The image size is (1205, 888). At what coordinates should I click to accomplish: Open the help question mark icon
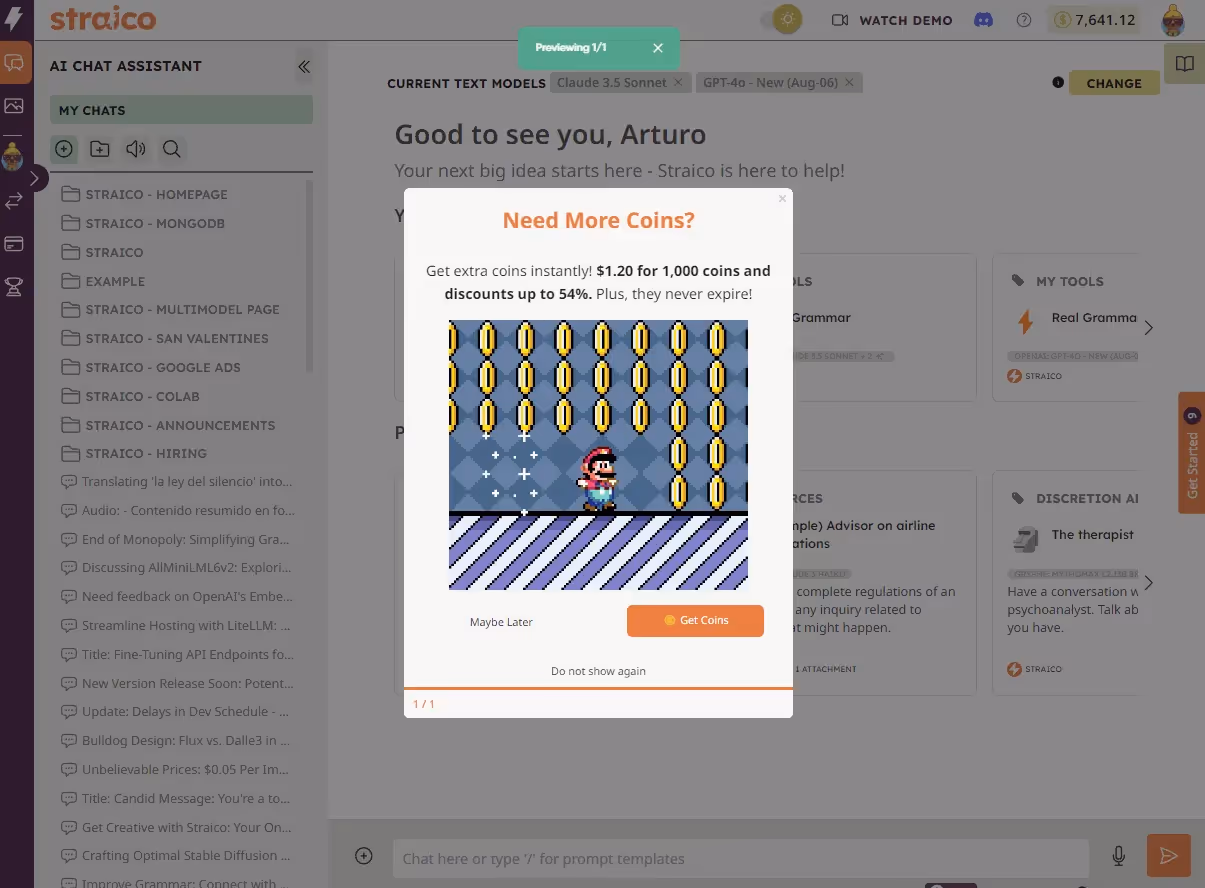click(x=1023, y=20)
